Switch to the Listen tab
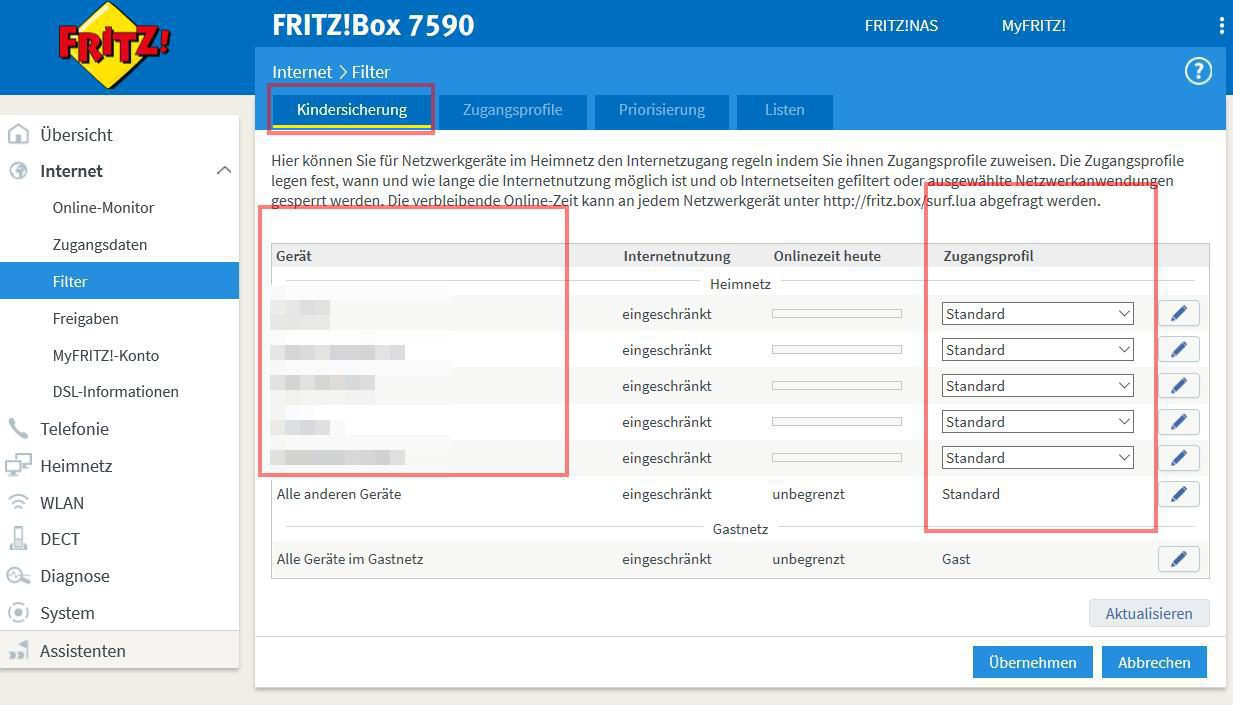Screen dimensions: 1233x705 pyautogui.click(x=784, y=110)
